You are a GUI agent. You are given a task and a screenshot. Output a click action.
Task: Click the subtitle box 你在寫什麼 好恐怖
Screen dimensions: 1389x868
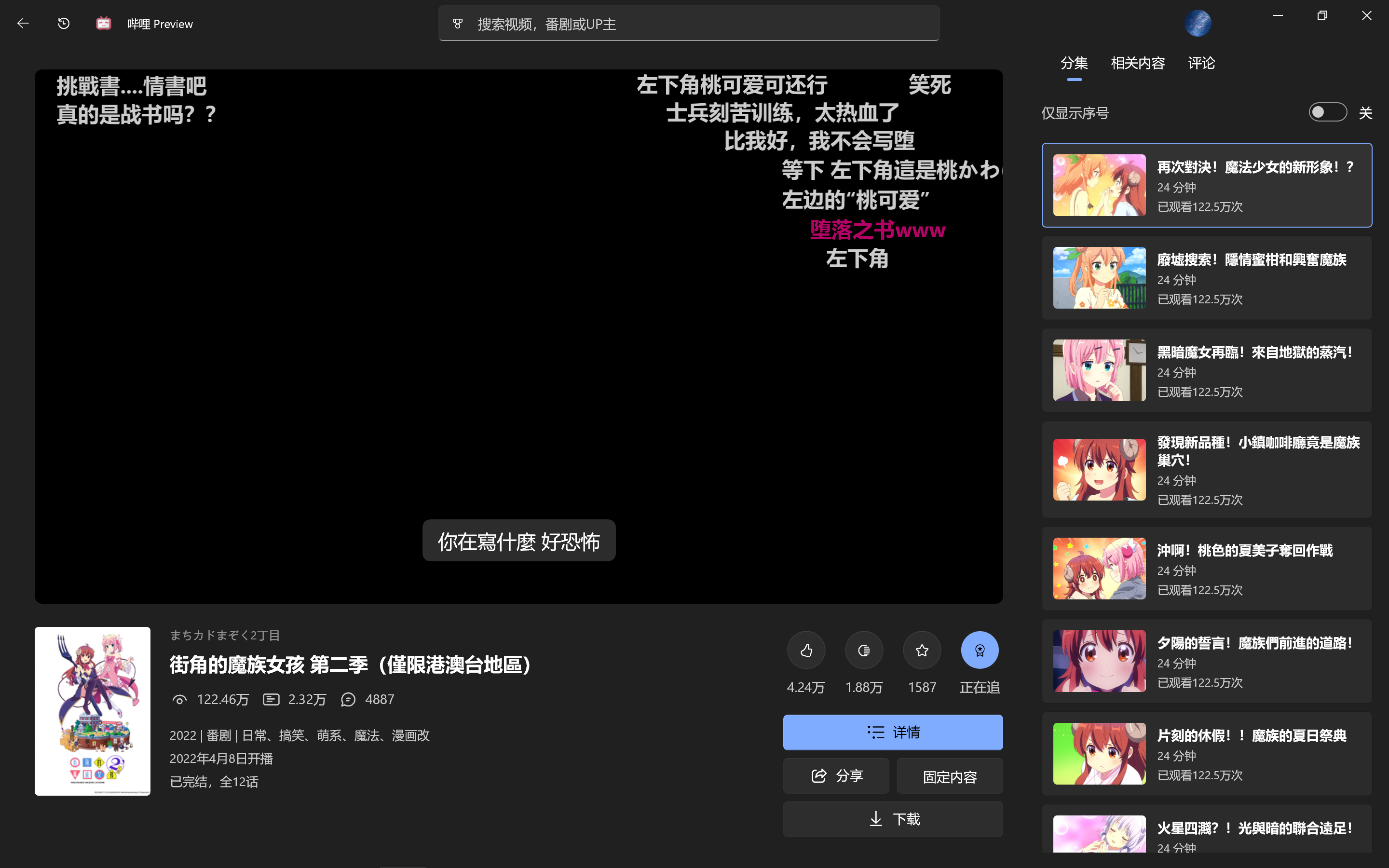pyautogui.click(x=519, y=541)
